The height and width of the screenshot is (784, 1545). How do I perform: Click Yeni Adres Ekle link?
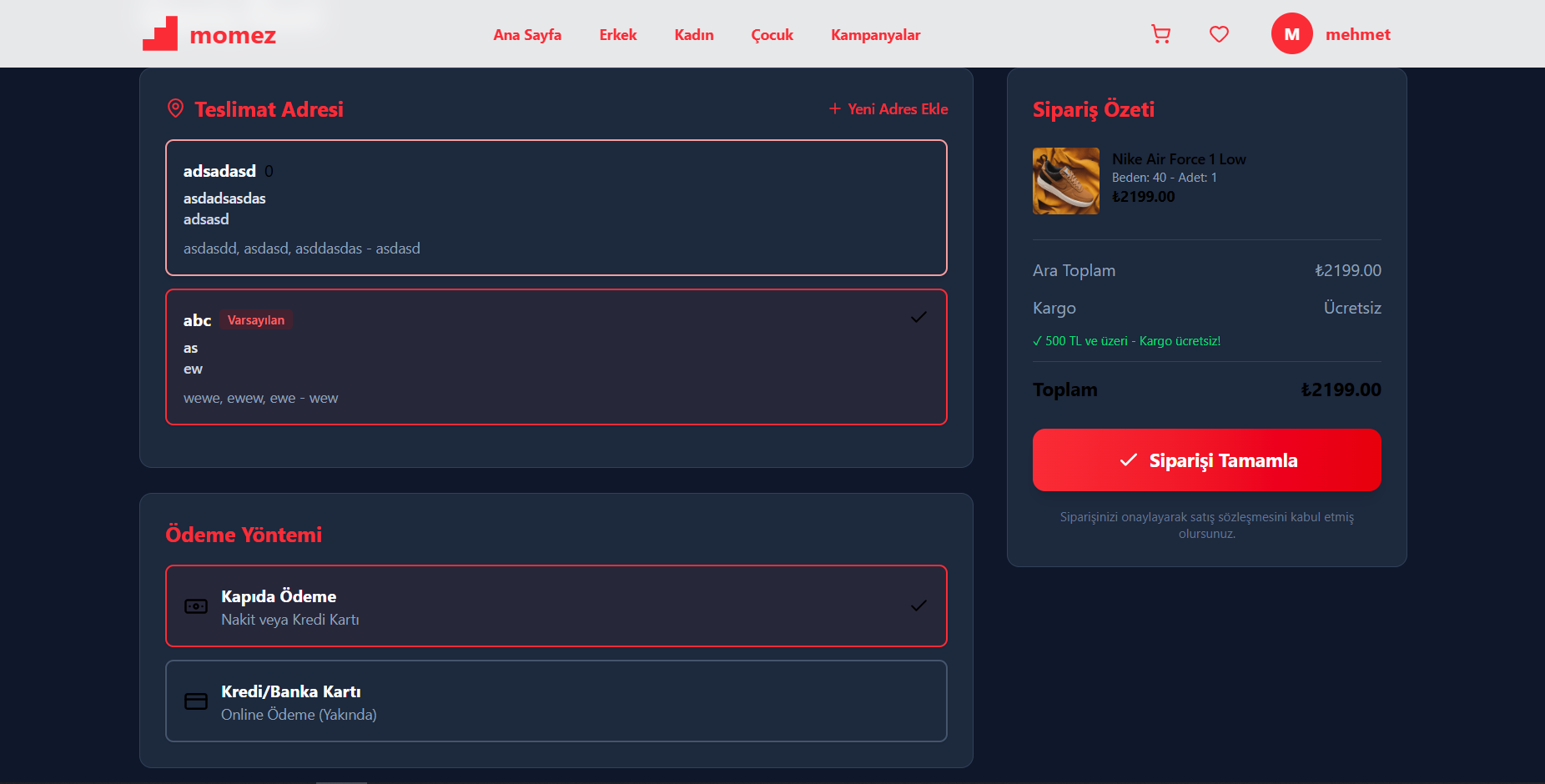coord(888,109)
